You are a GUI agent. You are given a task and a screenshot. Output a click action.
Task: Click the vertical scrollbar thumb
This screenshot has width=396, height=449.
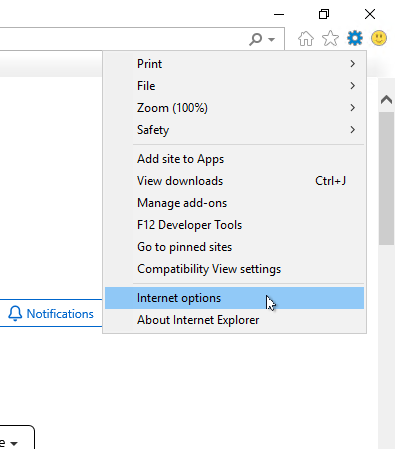(x=386, y=178)
